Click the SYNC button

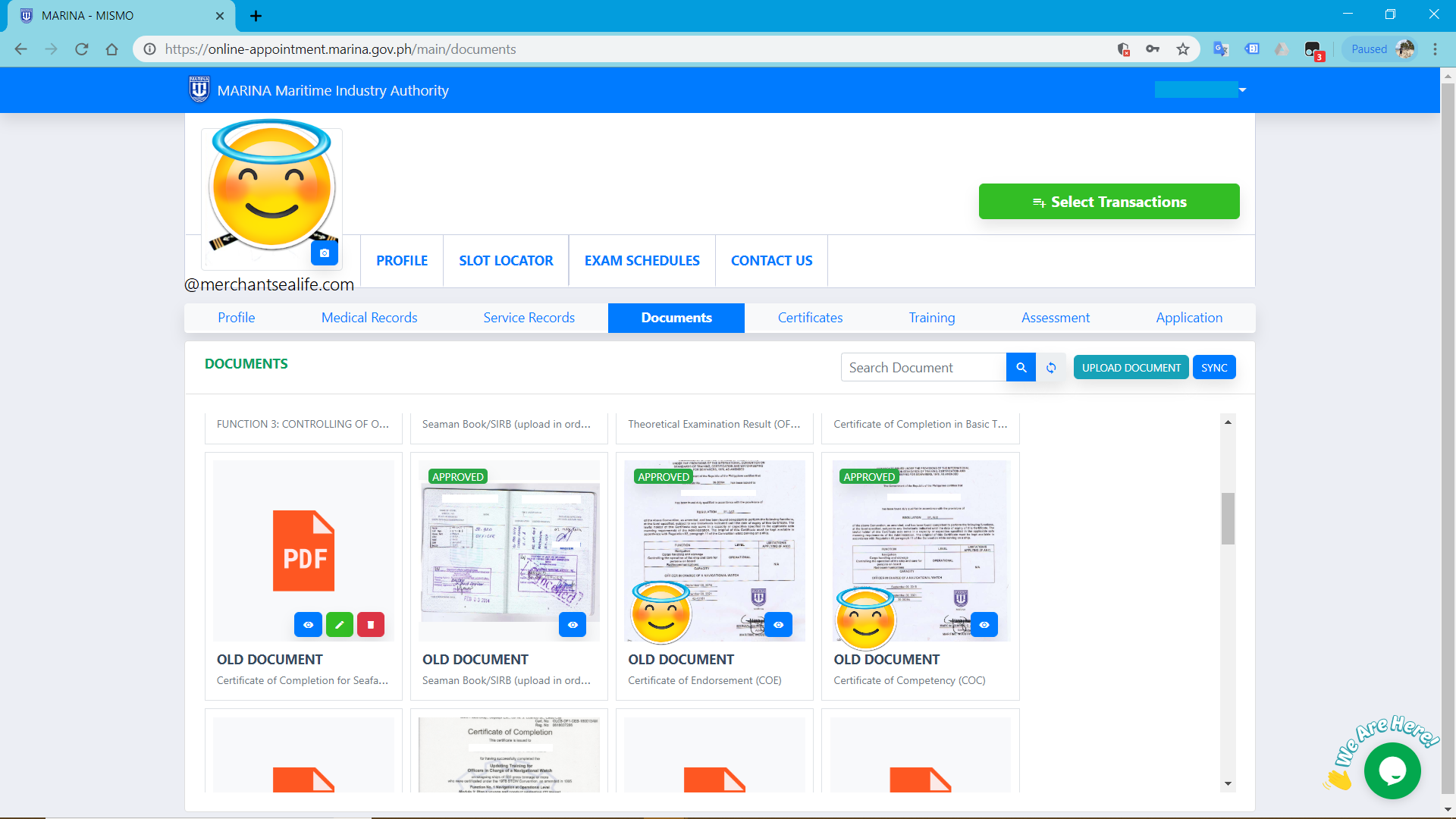point(1214,368)
